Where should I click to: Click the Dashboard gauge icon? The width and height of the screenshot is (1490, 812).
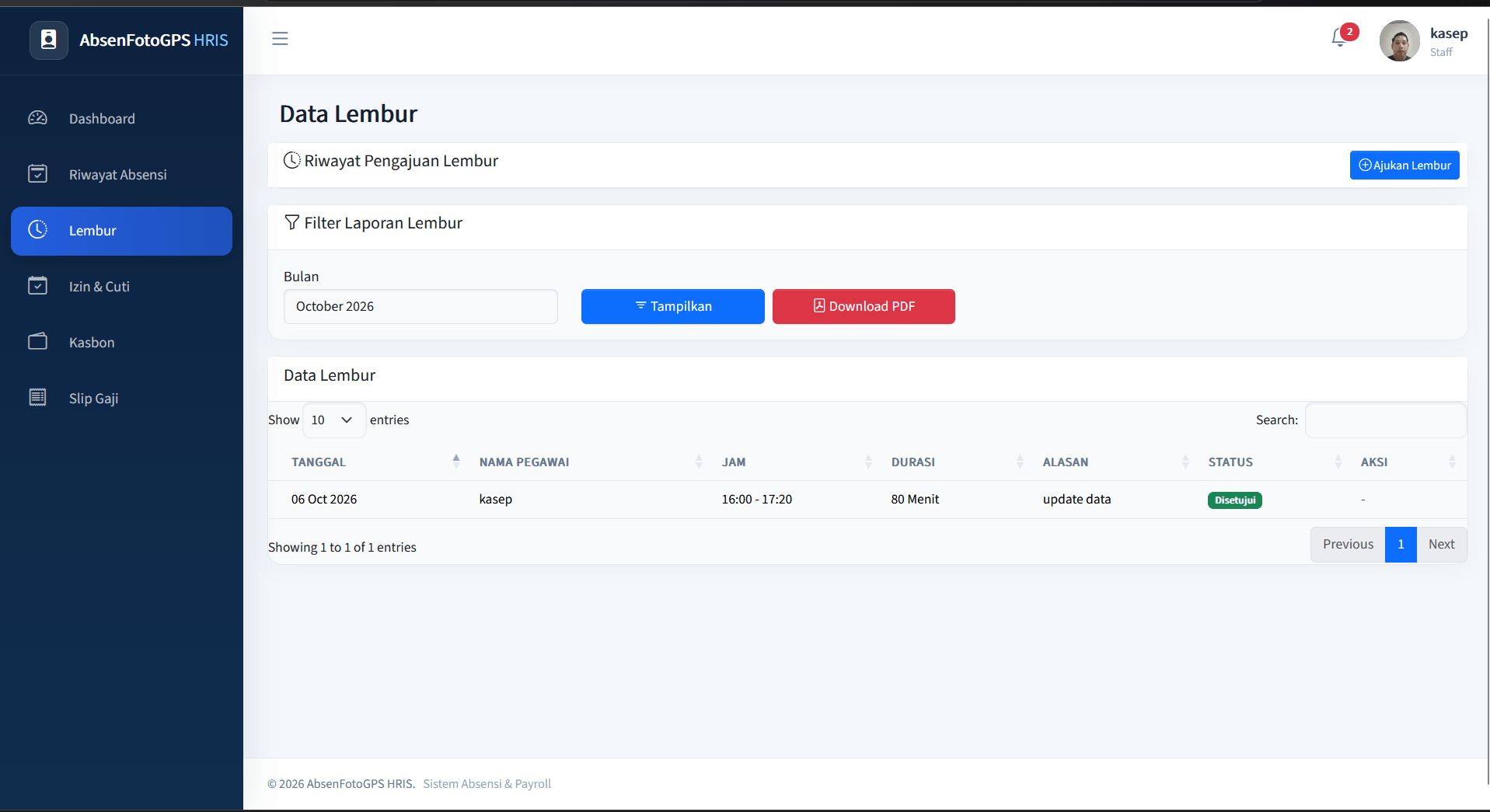click(x=38, y=118)
